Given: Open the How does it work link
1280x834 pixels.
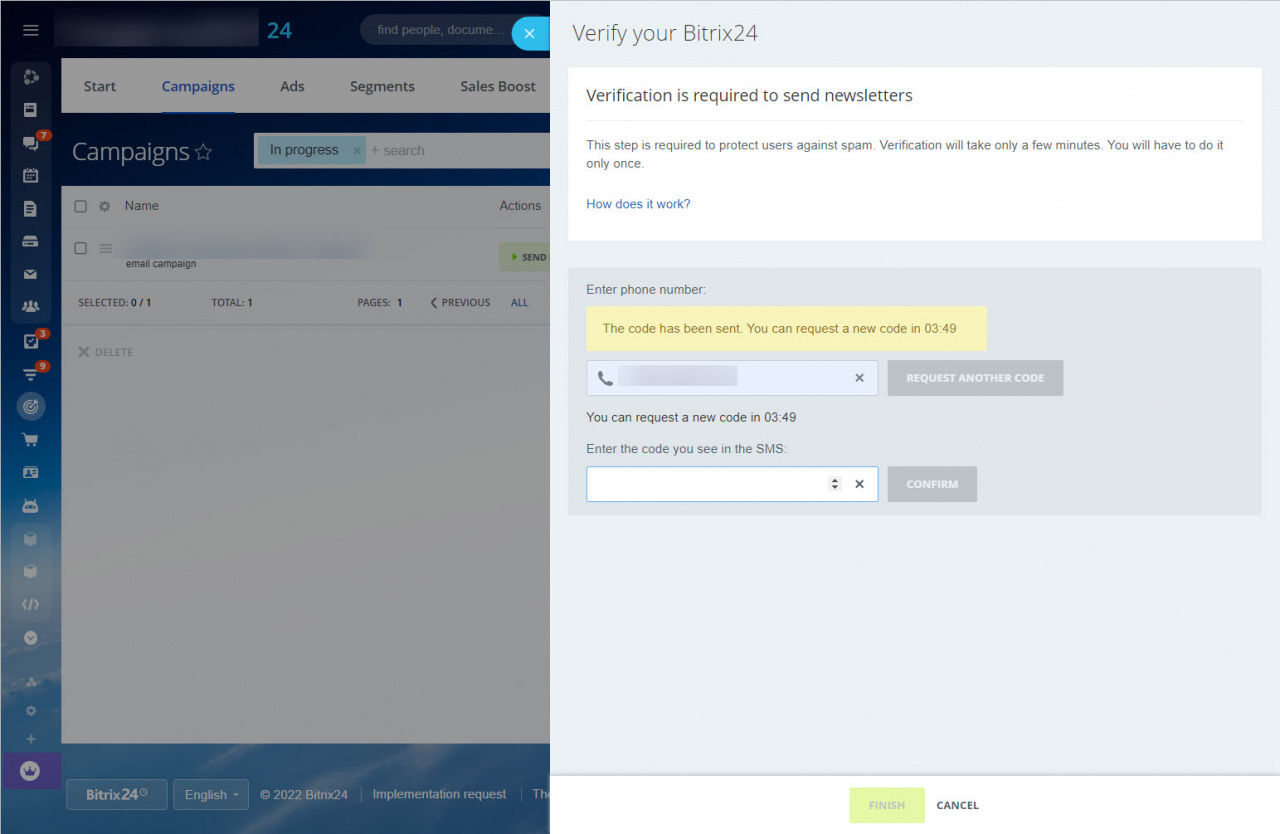Looking at the screenshot, I should click(638, 204).
